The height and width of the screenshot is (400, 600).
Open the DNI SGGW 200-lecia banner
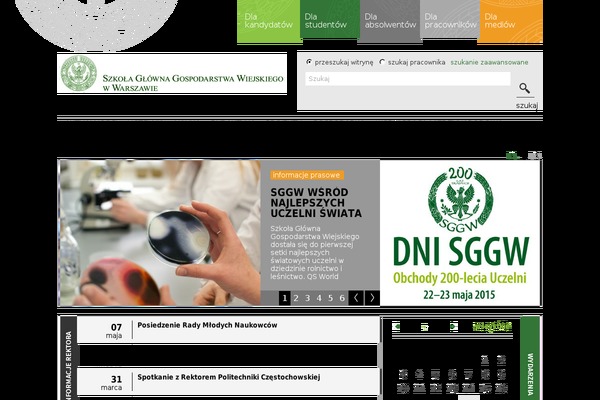(x=460, y=233)
